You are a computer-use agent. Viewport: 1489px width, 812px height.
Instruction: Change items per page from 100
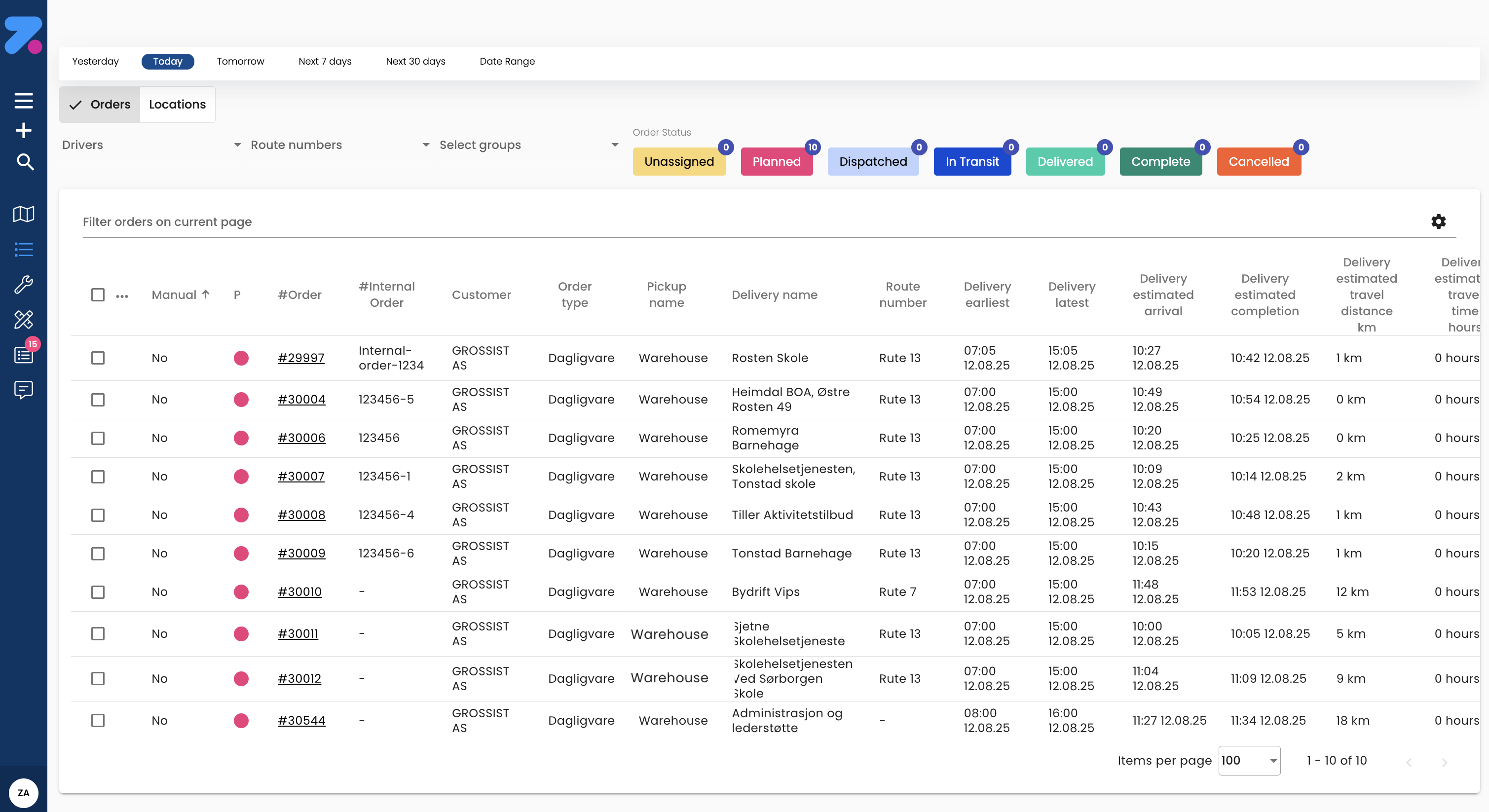tap(1249, 761)
